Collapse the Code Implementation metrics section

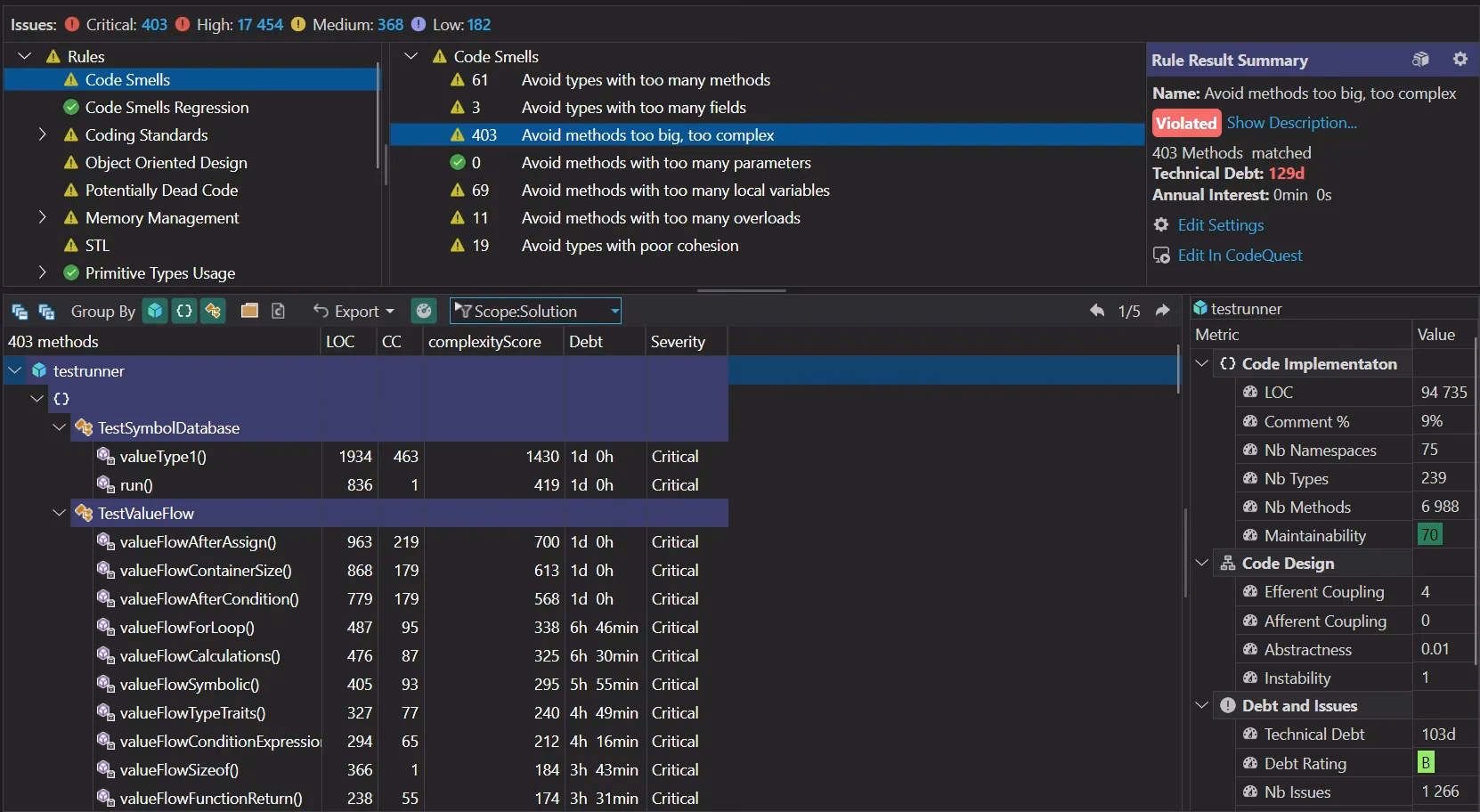pyautogui.click(x=1201, y=363)
